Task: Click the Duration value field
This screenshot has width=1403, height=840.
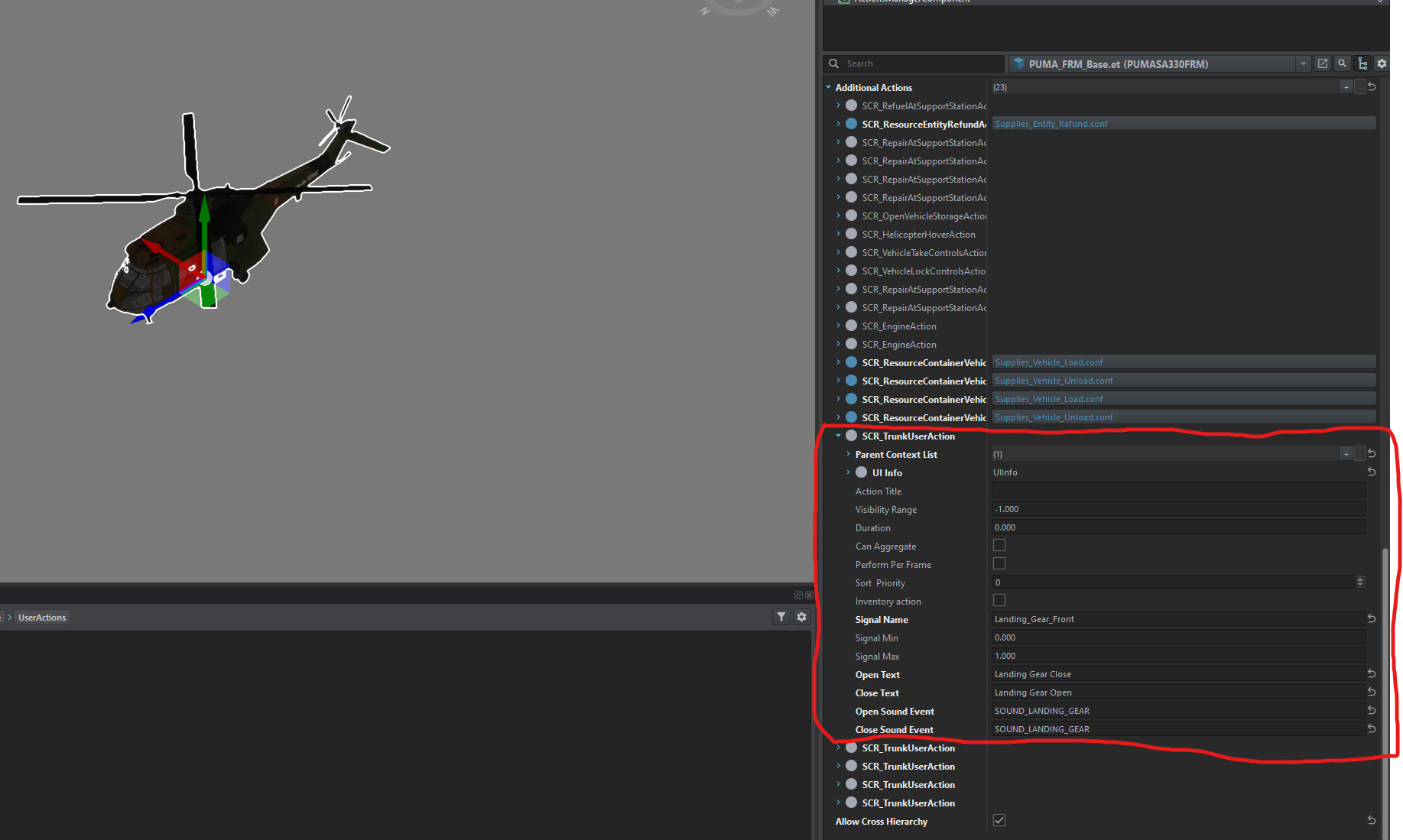Action: tap(1178, 527)
